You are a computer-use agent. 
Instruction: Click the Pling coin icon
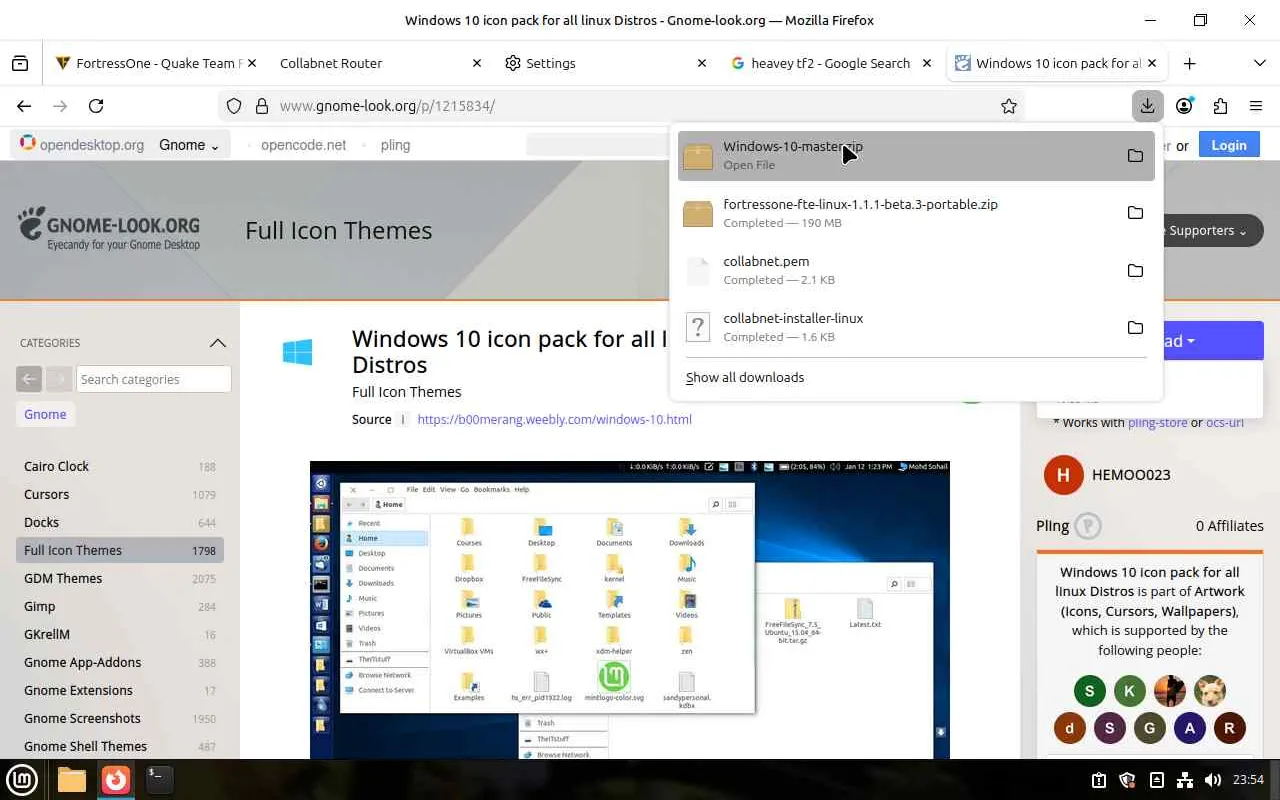tap(1088, 526)
